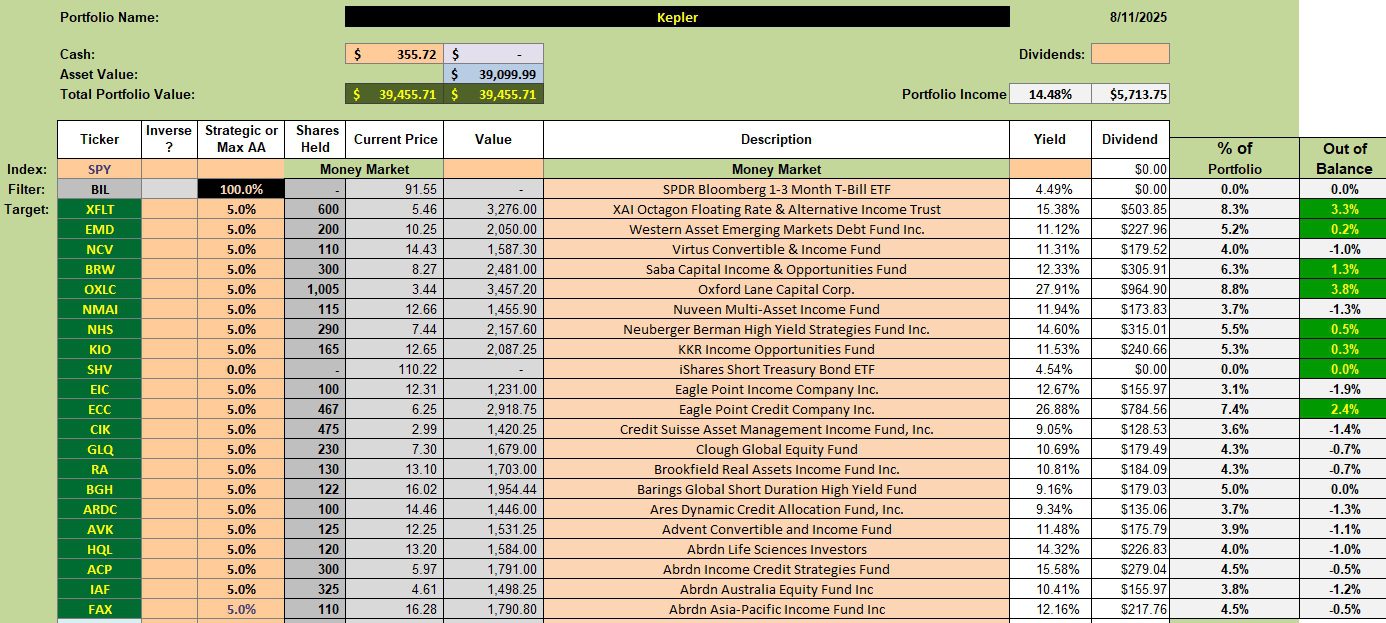
Task: Click the Current Price column header
Action: (394, 139)
